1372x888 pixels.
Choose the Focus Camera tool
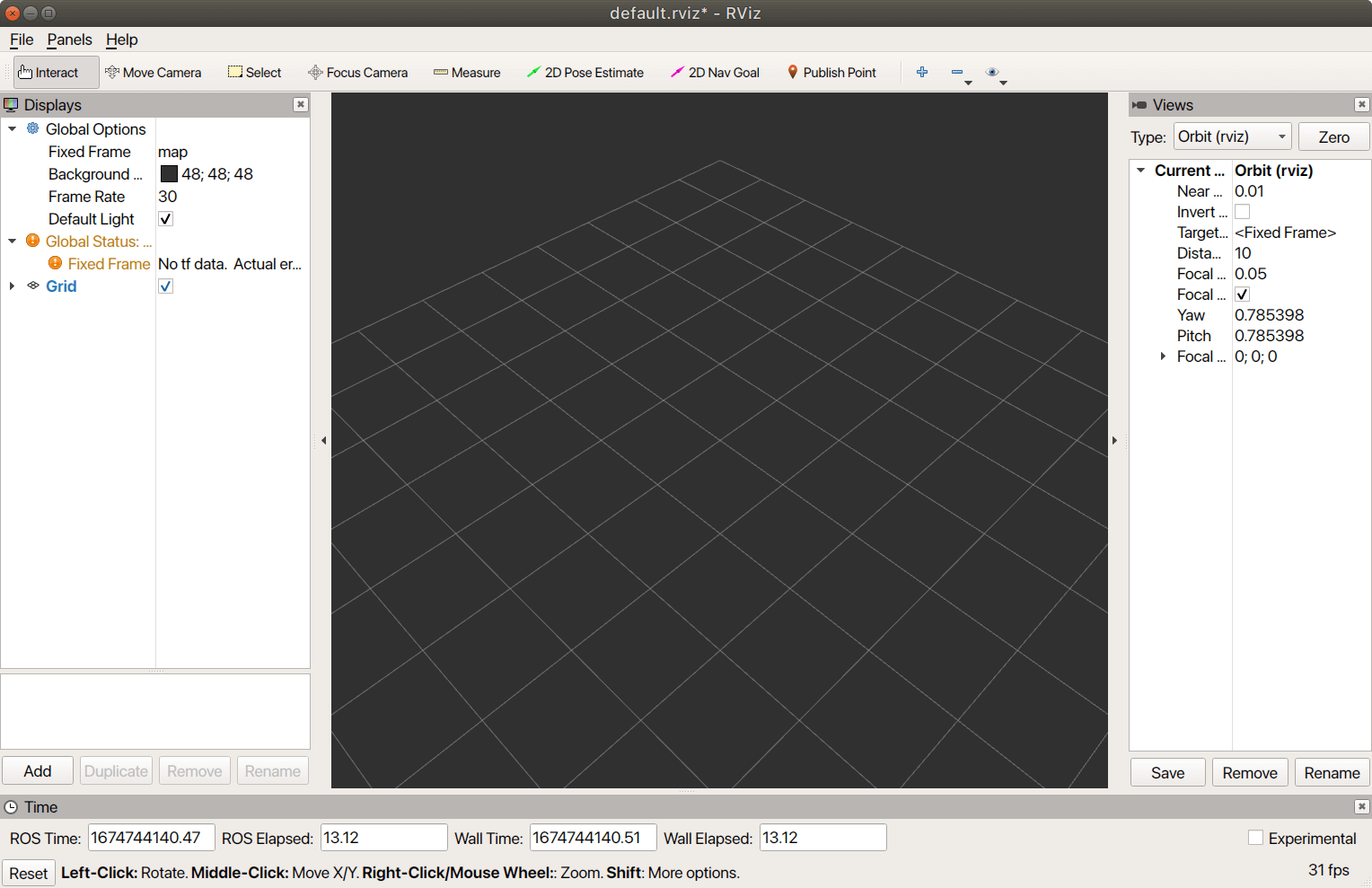357,73
